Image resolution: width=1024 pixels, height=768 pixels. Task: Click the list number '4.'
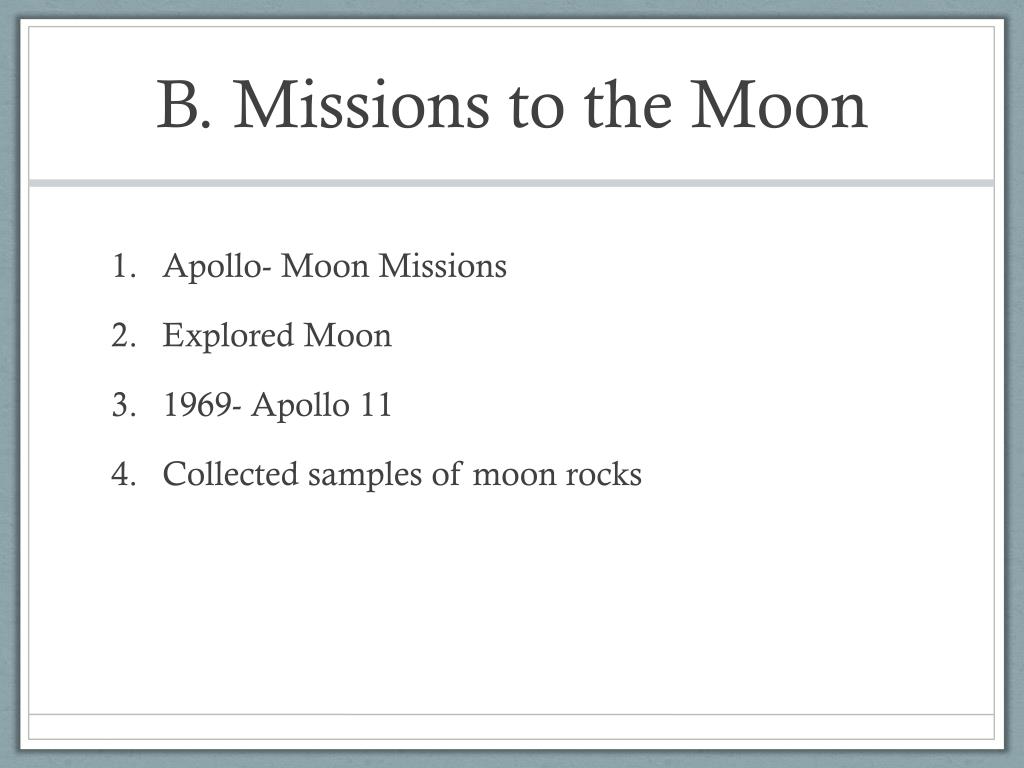123,474
